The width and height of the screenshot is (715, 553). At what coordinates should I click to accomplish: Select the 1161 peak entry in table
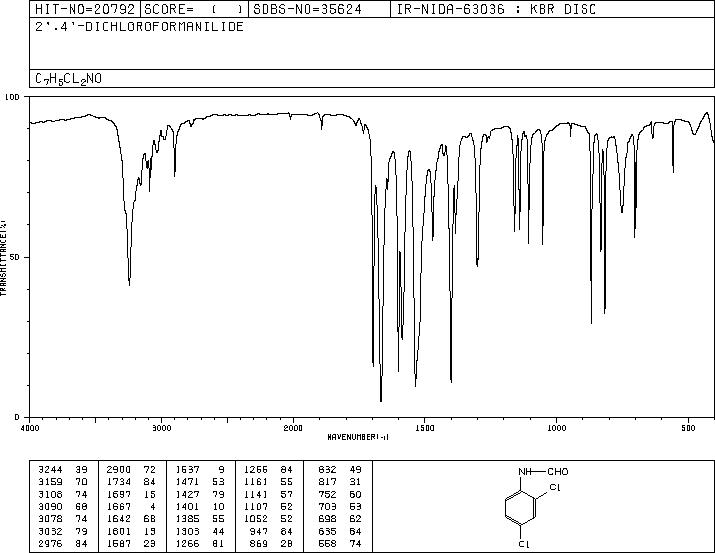point(269,482)
